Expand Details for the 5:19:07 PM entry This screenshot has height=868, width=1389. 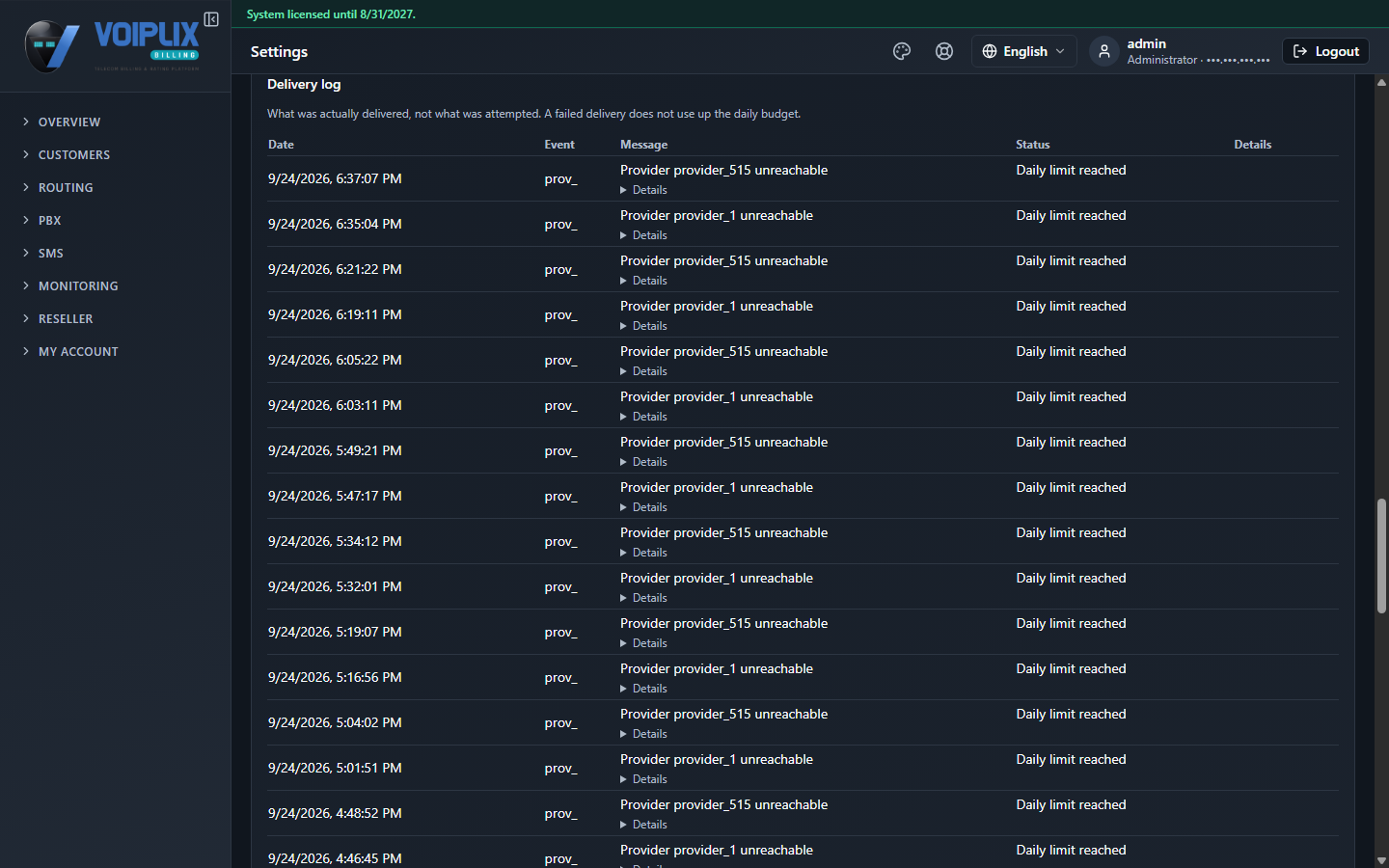(643, 643)
